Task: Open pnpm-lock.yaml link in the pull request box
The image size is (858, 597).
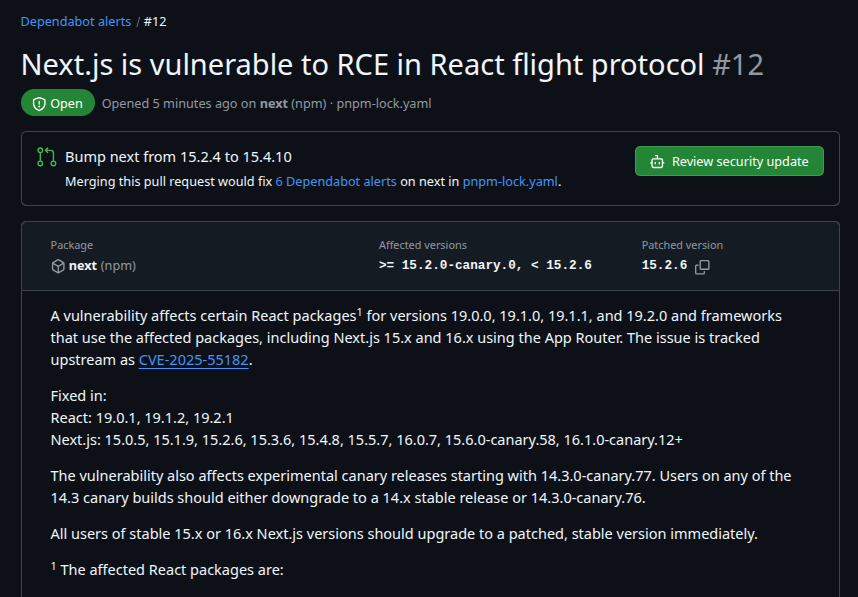Action: pos(510,182)
